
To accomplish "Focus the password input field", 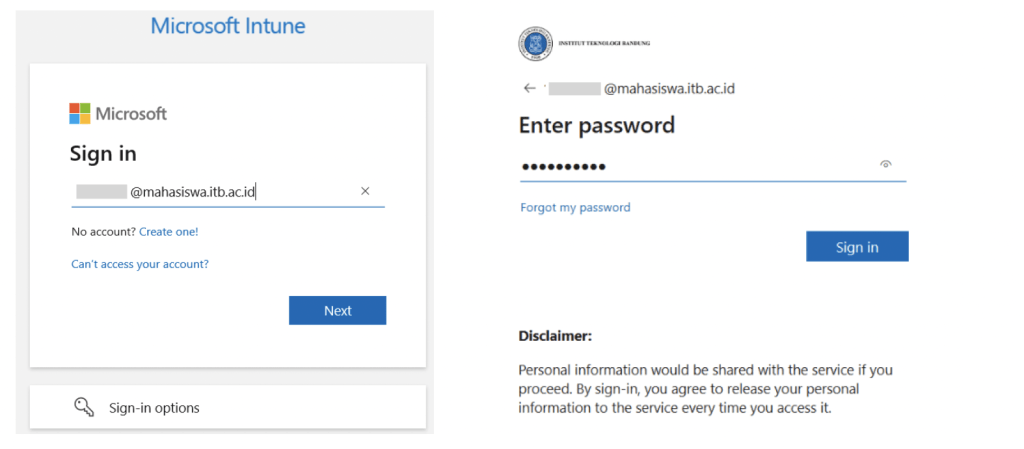I will (x=712, y=167).
